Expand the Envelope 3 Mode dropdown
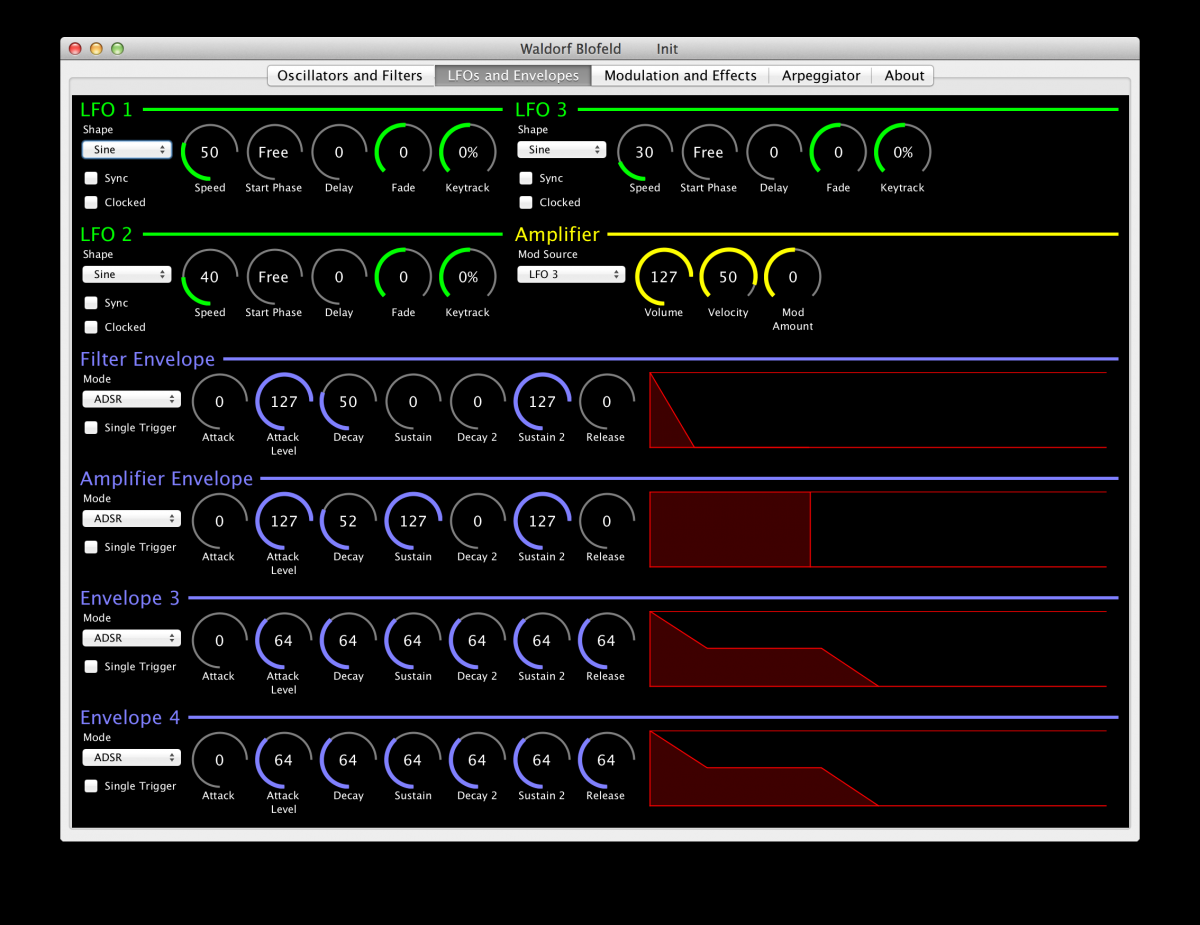1200x925 pixels. (130, 638)
